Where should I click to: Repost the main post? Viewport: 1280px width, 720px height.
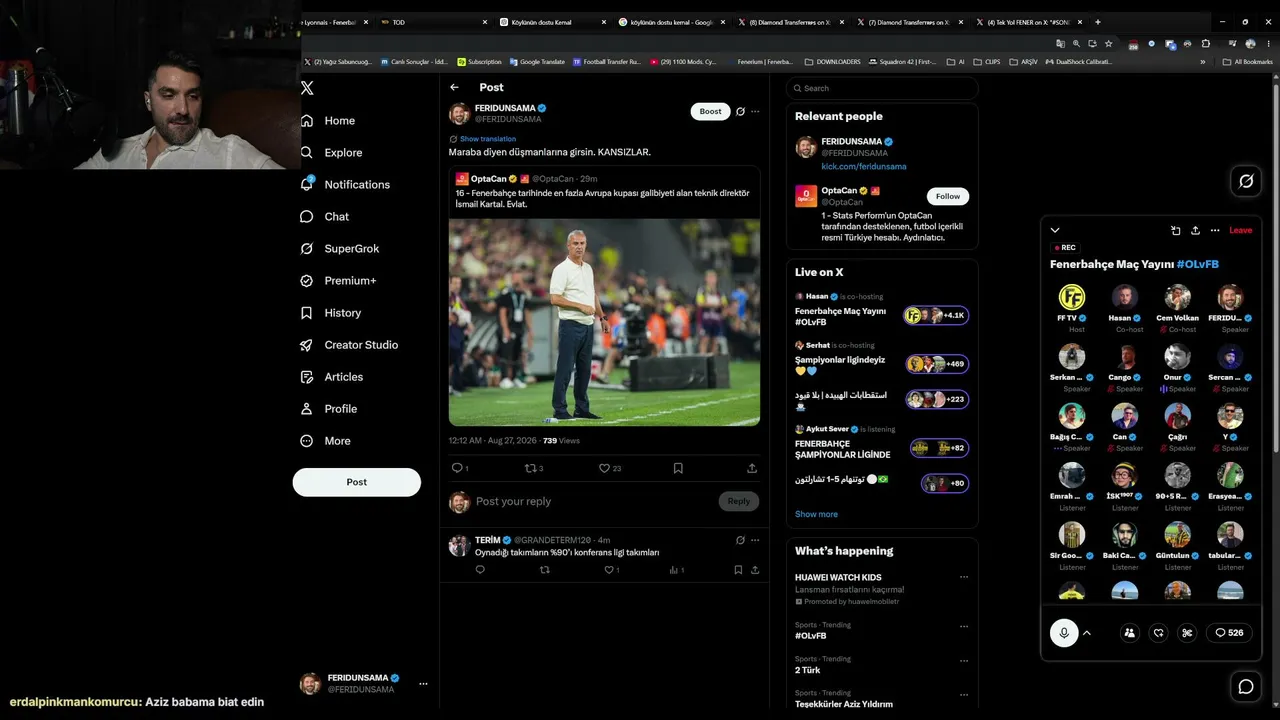pos(533,468)
